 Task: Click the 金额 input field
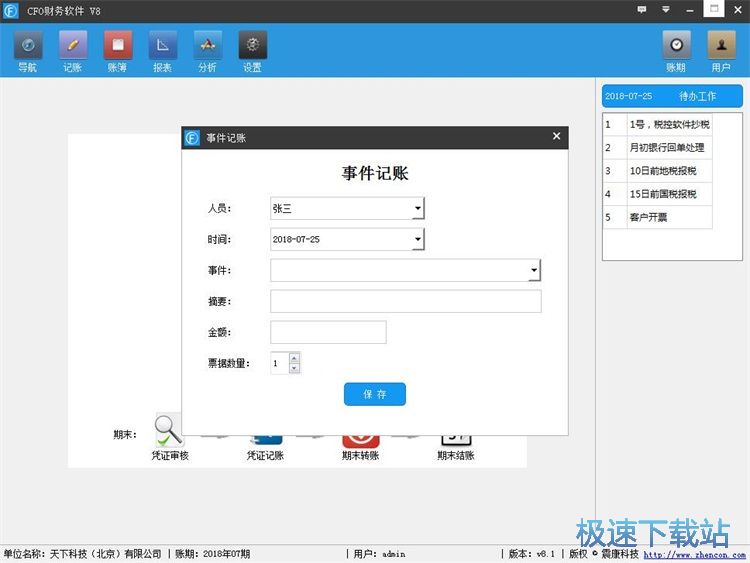coord(328,332)
